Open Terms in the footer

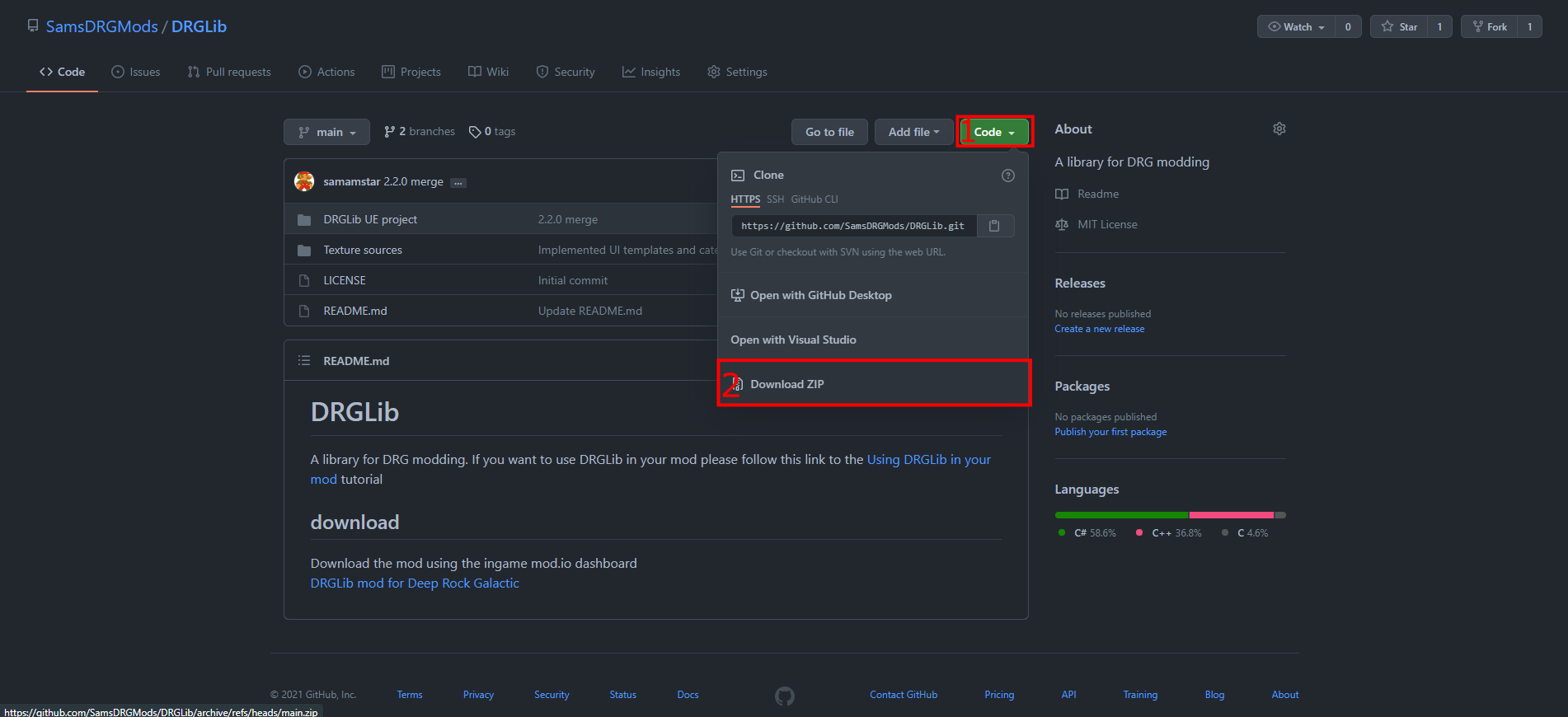(410, 695)
